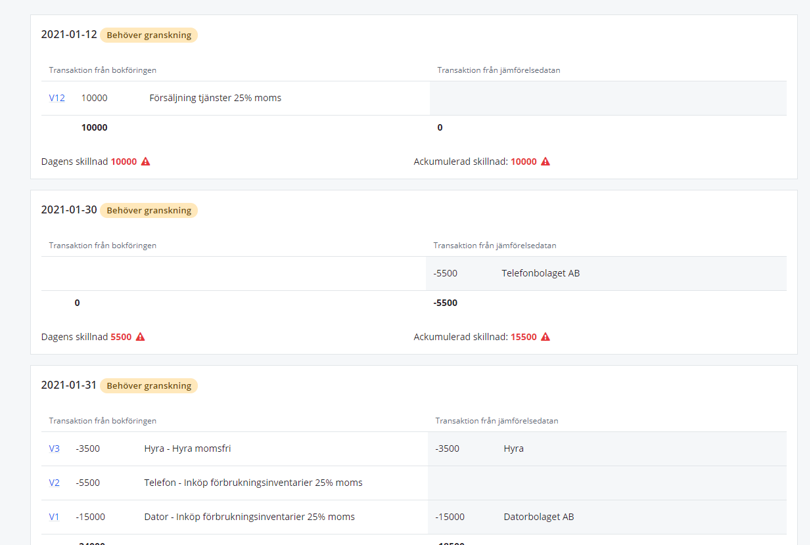Open voucher link V12
810x545 pixels.
[57, 98]
